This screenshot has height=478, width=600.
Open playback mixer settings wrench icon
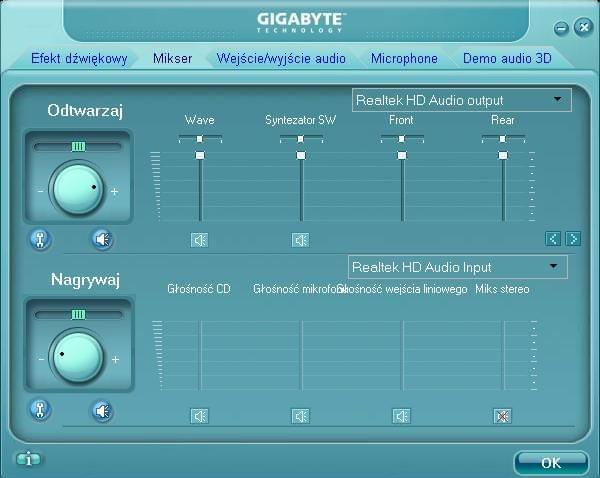point(40,240)
